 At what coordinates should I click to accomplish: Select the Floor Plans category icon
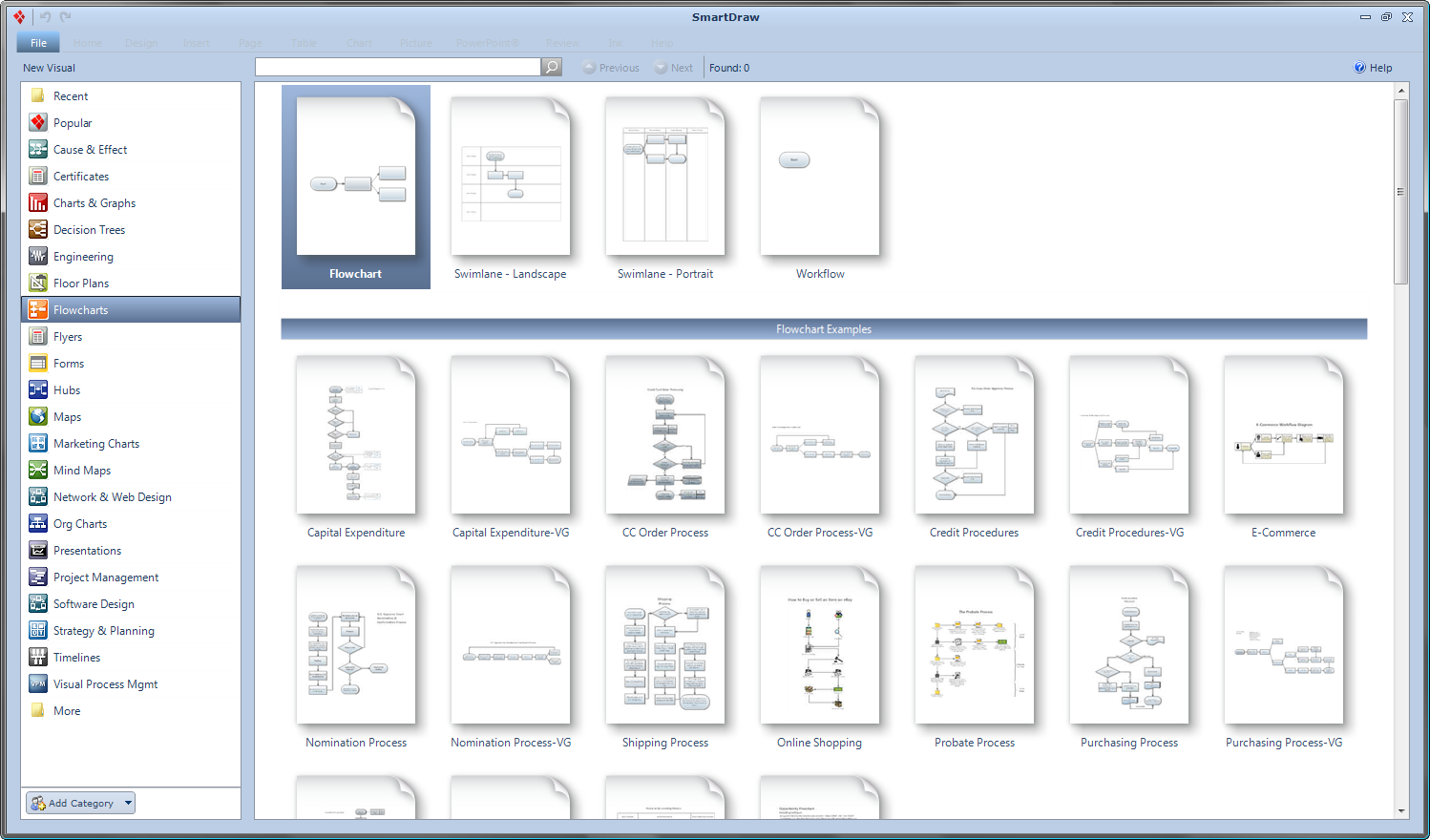37,283
